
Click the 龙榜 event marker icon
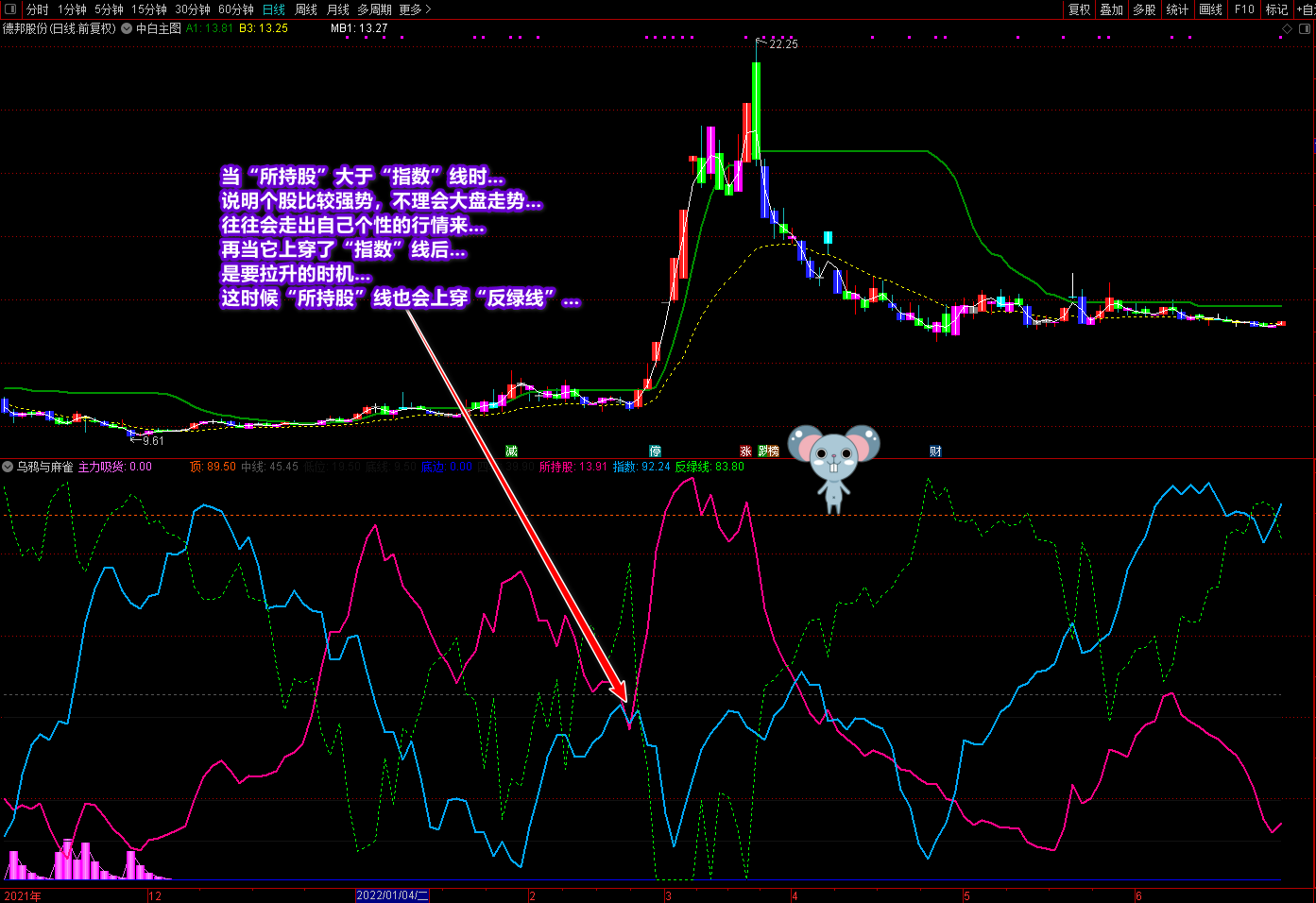[x=769, y=451]
